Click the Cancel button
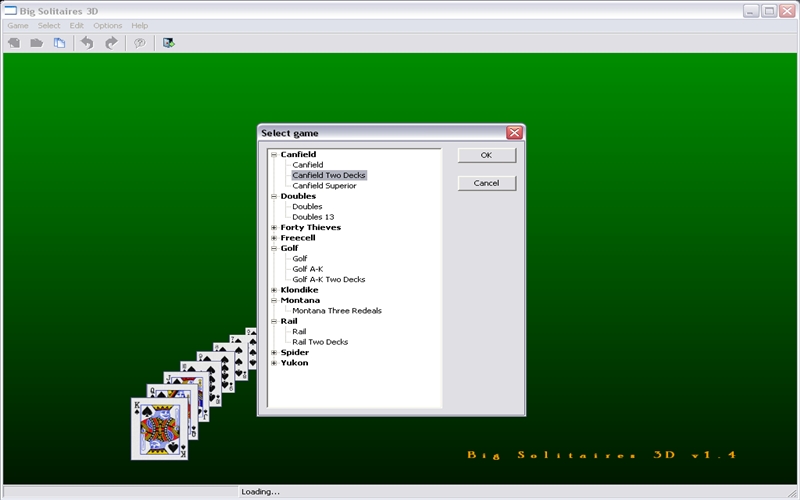Screen dimensions: 800x500 [487, 183]
